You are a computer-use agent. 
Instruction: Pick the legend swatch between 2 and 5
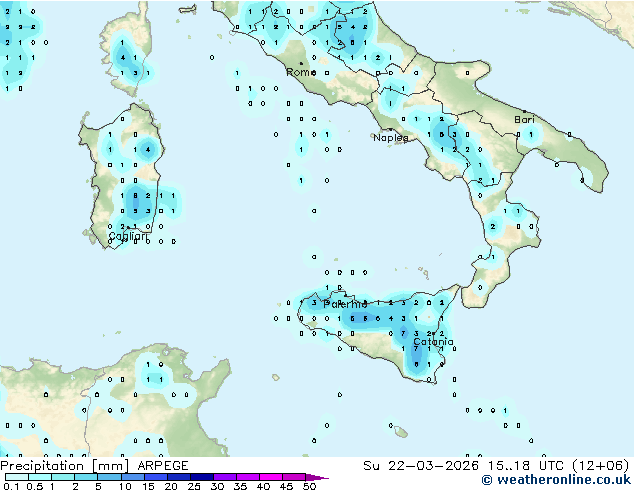pos(86,477)
